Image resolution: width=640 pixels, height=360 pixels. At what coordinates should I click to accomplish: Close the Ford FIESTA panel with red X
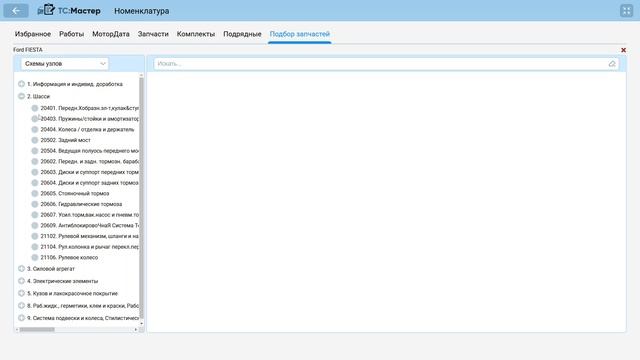click(623, 50)
